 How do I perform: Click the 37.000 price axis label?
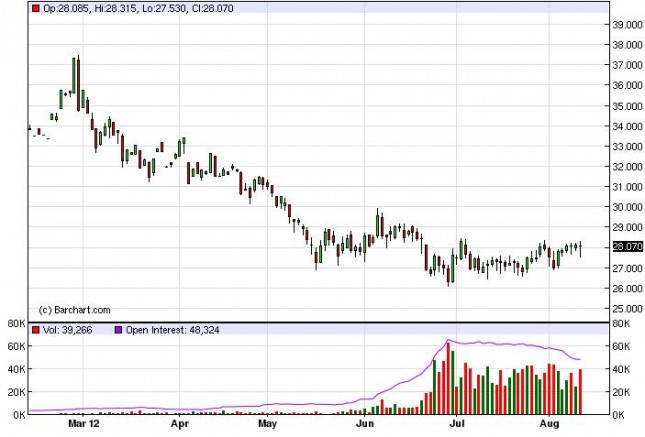tap(627, 65)
